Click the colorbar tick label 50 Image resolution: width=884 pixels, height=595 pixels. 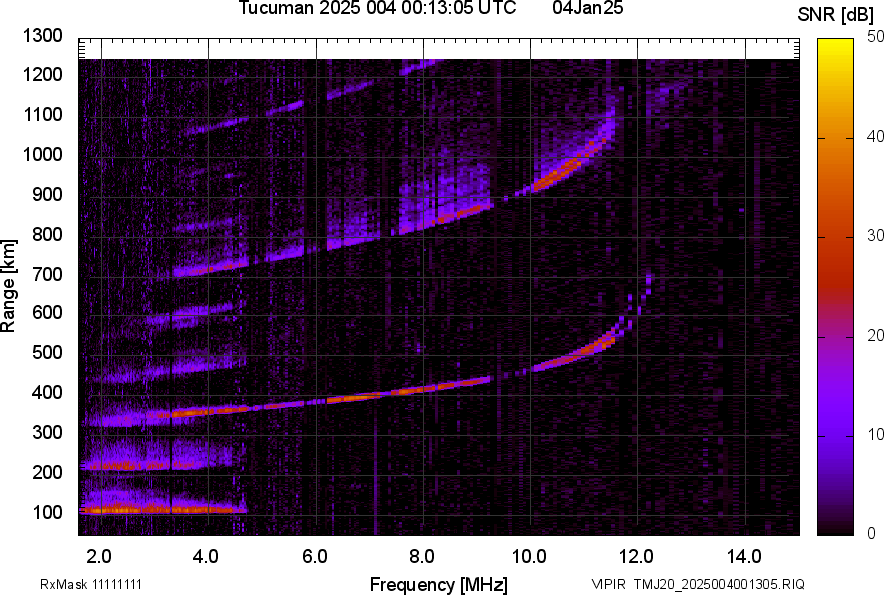(876, 36)
